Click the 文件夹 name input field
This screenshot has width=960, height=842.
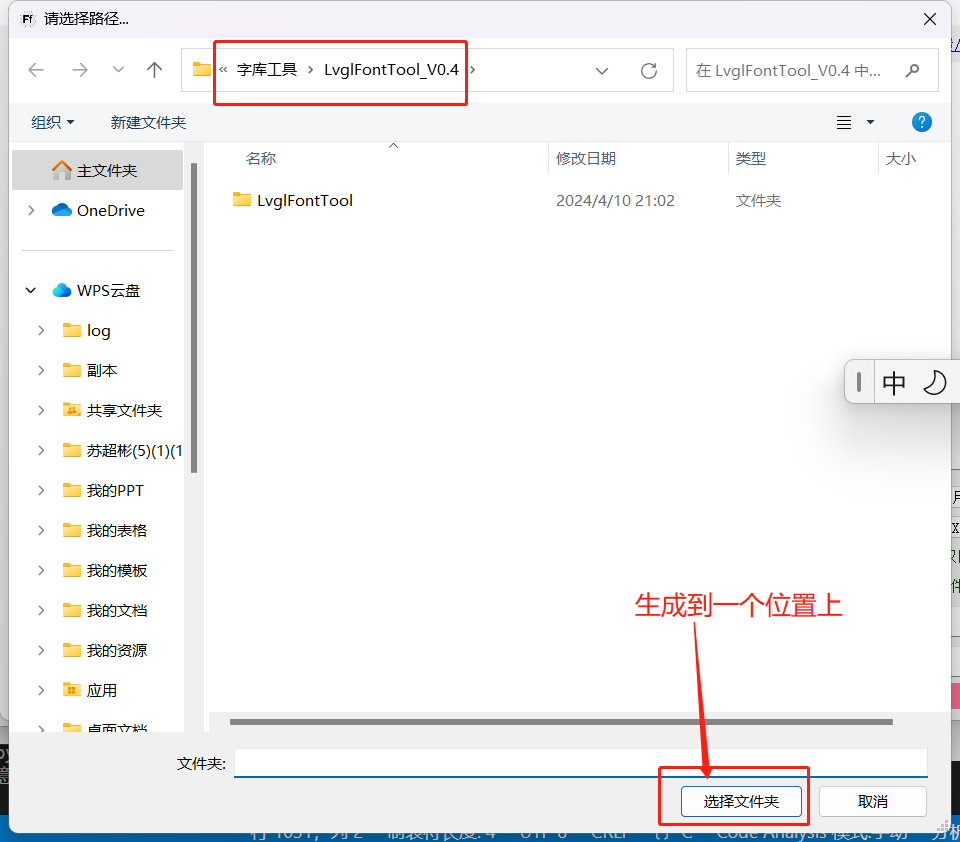coord(580,763)
